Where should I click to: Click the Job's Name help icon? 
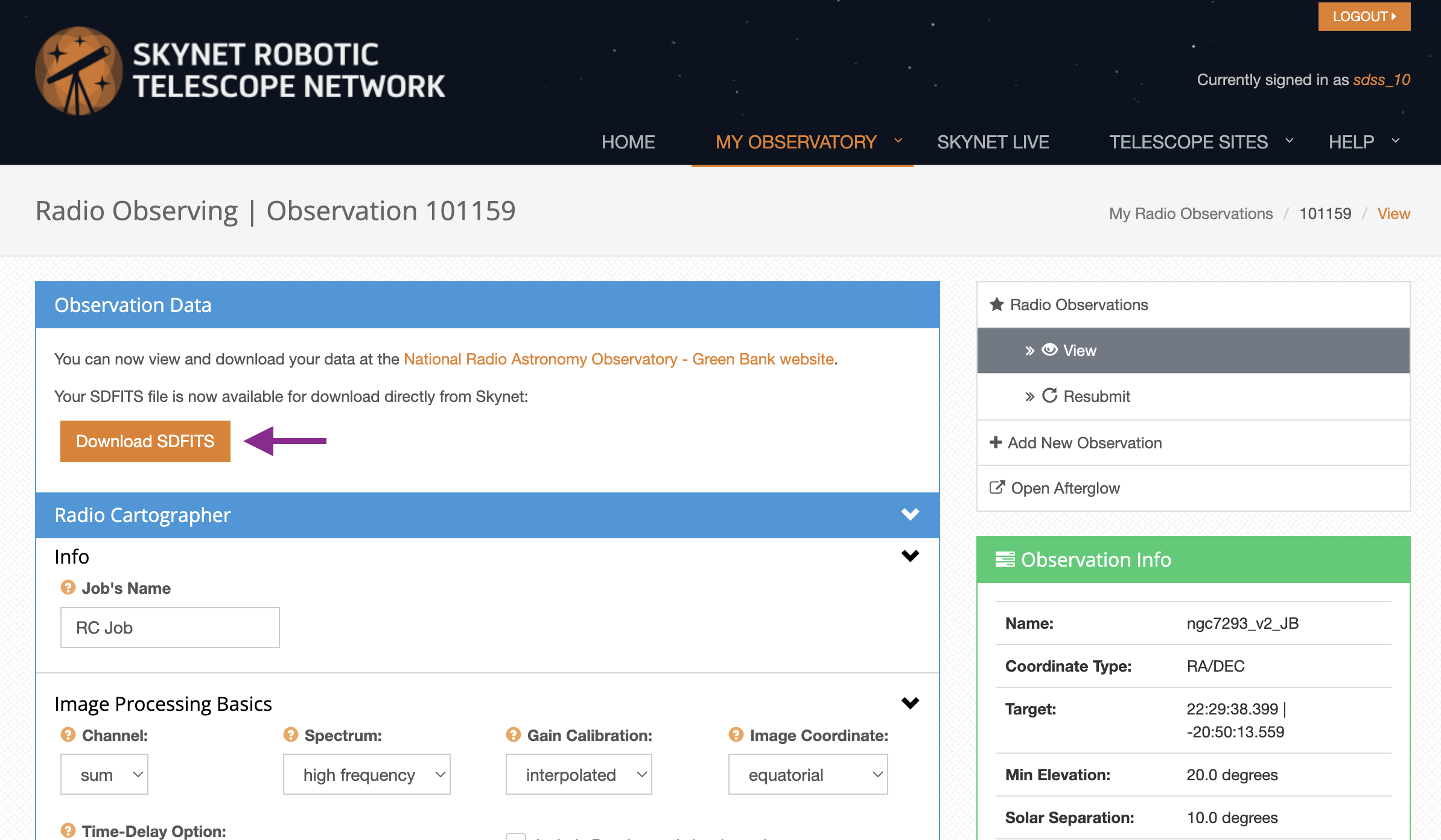tap(68, 588)
